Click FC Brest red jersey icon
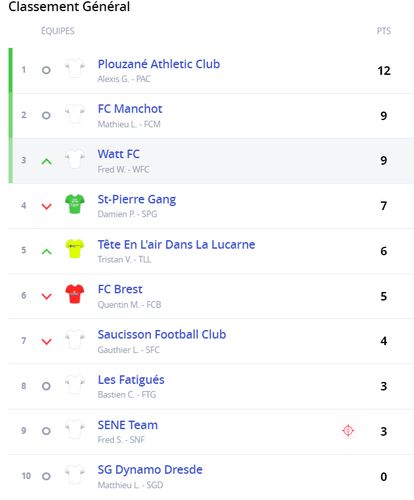Viewport: 414px width, 500px height. tap(75, 294)
